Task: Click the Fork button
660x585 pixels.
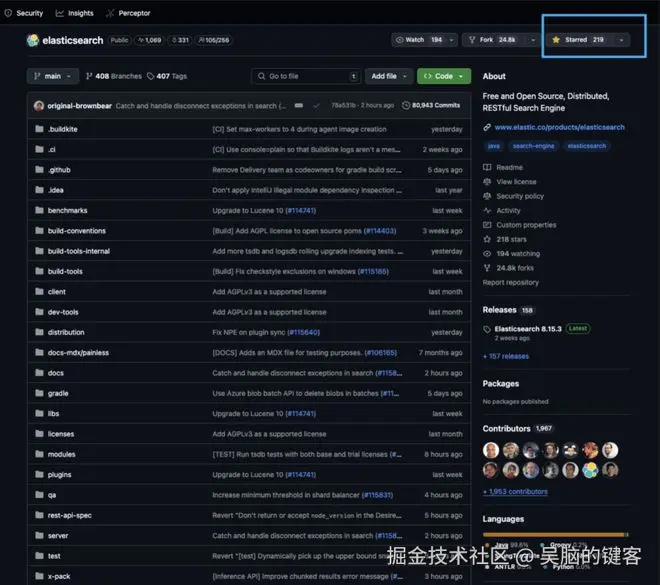Action: click(x=494, y=40)
